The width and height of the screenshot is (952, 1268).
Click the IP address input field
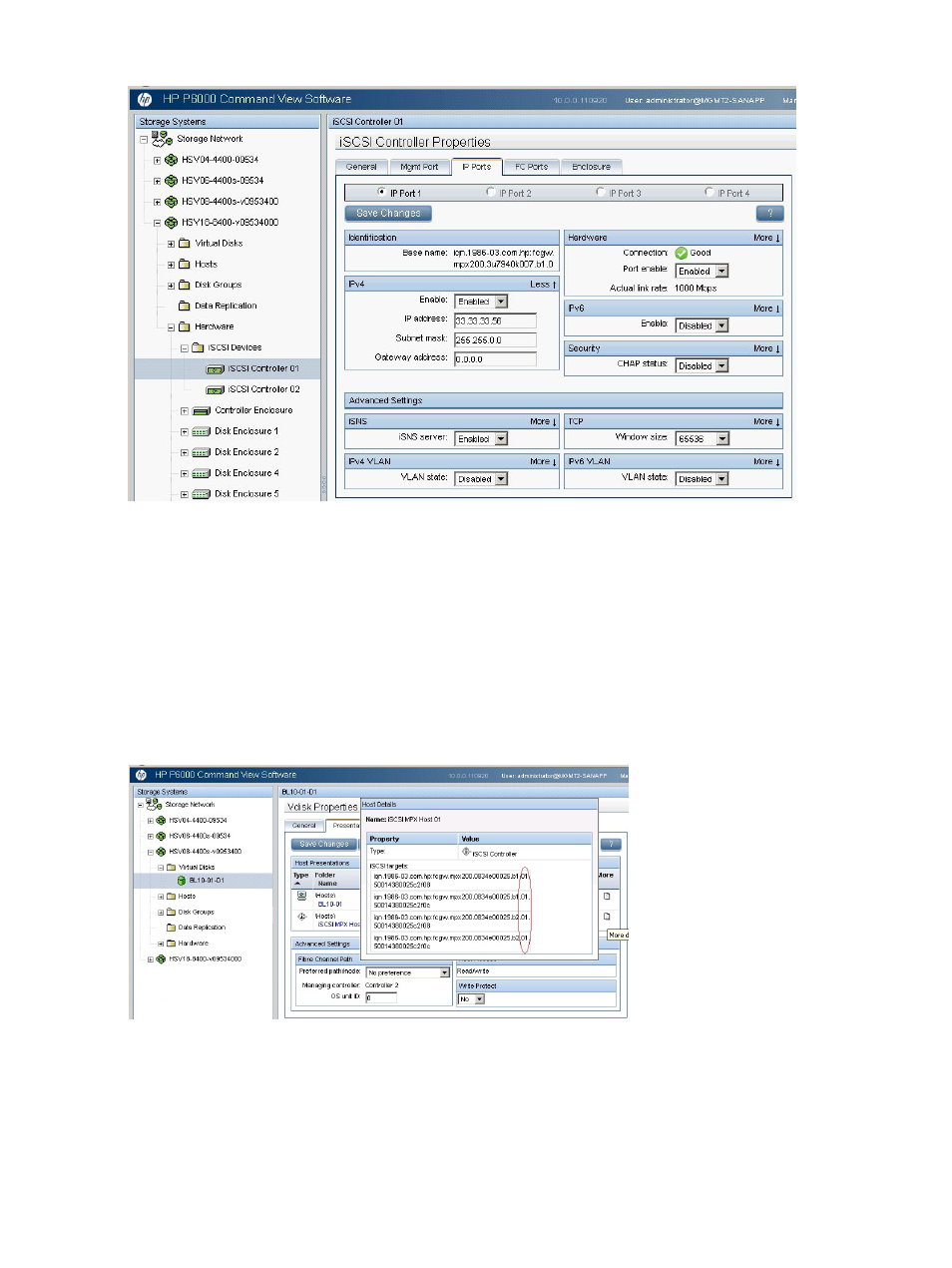click(495, 320)
